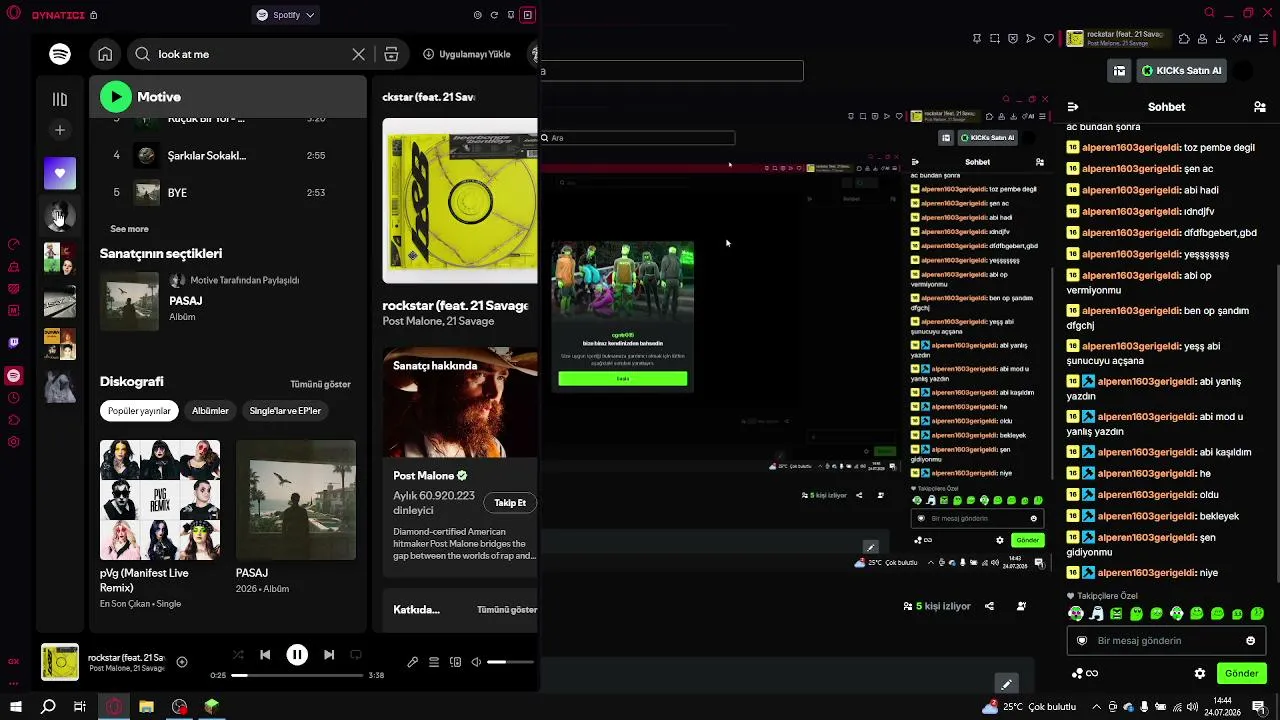Switch to the 'Albümler' filter chip
This screenshot has height=720, width=1280.
point(210,411)
